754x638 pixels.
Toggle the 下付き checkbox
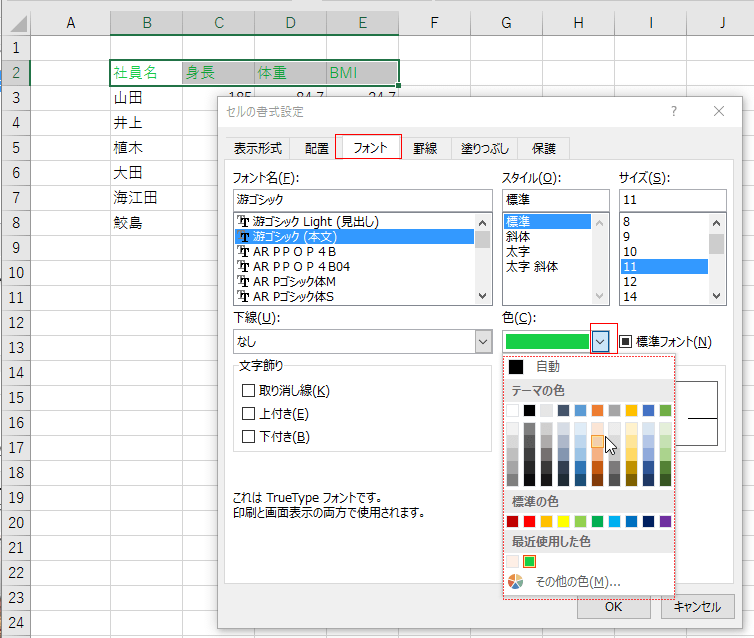coord(249,437)
